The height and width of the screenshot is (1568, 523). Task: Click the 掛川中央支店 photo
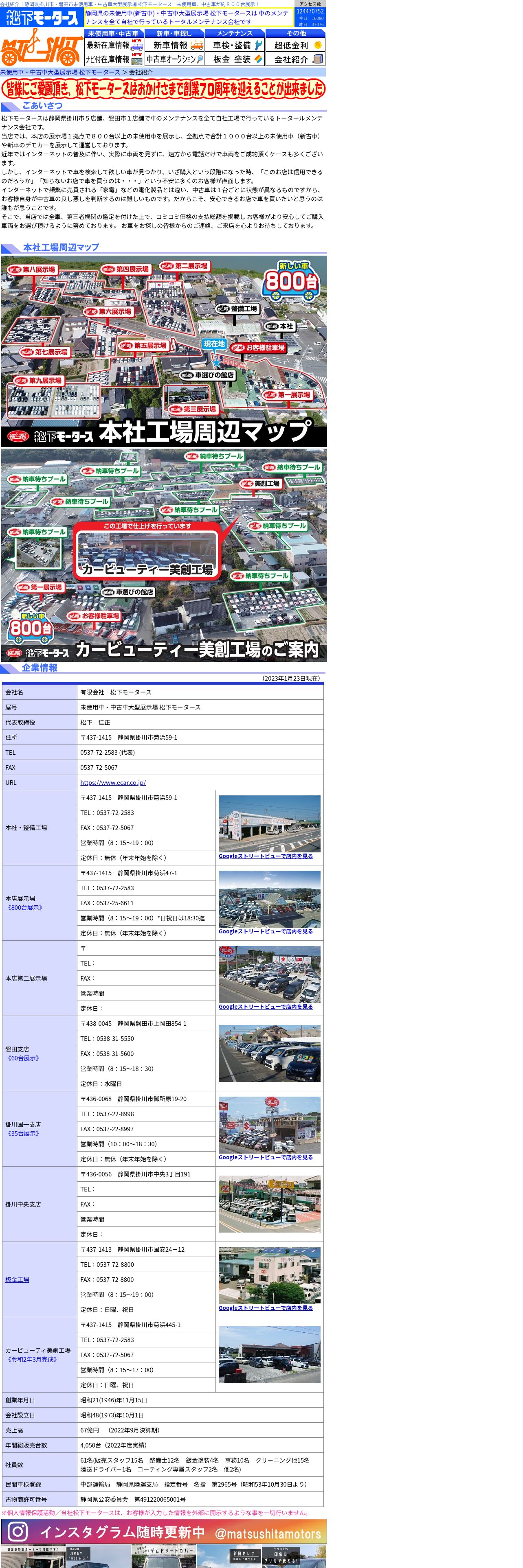click(x=269, y=1204)
